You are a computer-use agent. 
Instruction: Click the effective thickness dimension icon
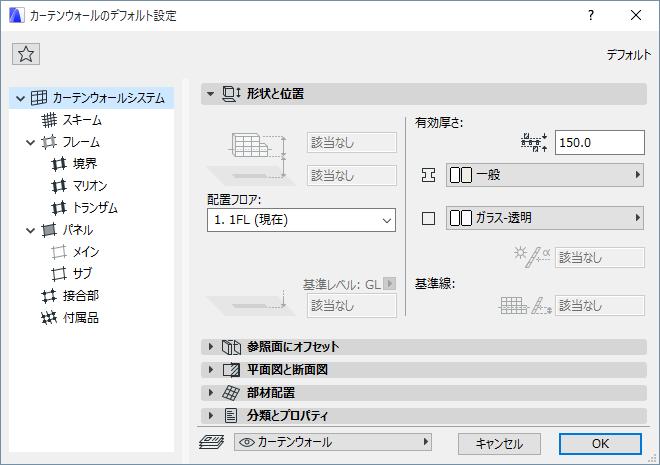coord(534,142)
